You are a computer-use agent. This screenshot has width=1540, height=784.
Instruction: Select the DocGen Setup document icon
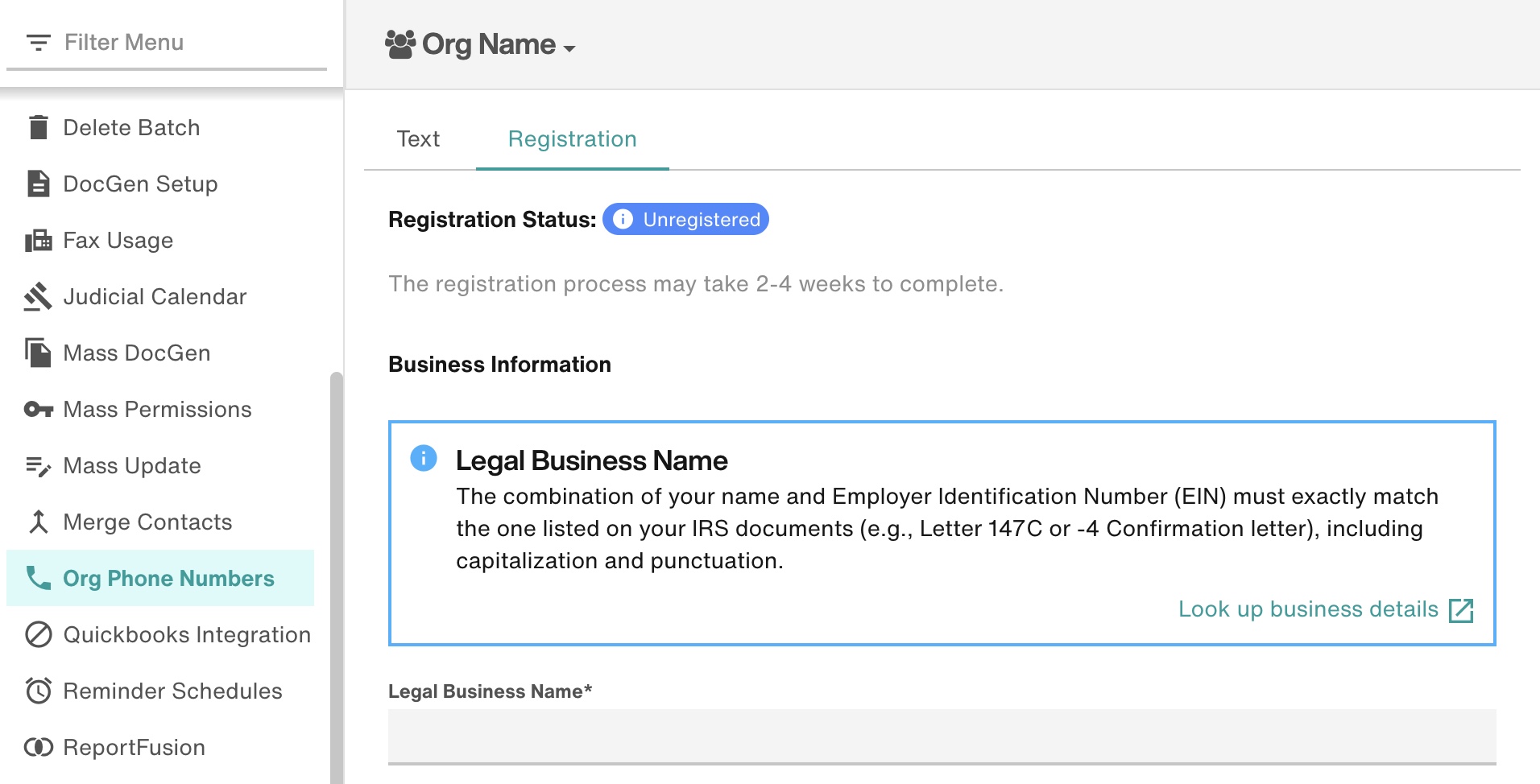click(37, 183)
